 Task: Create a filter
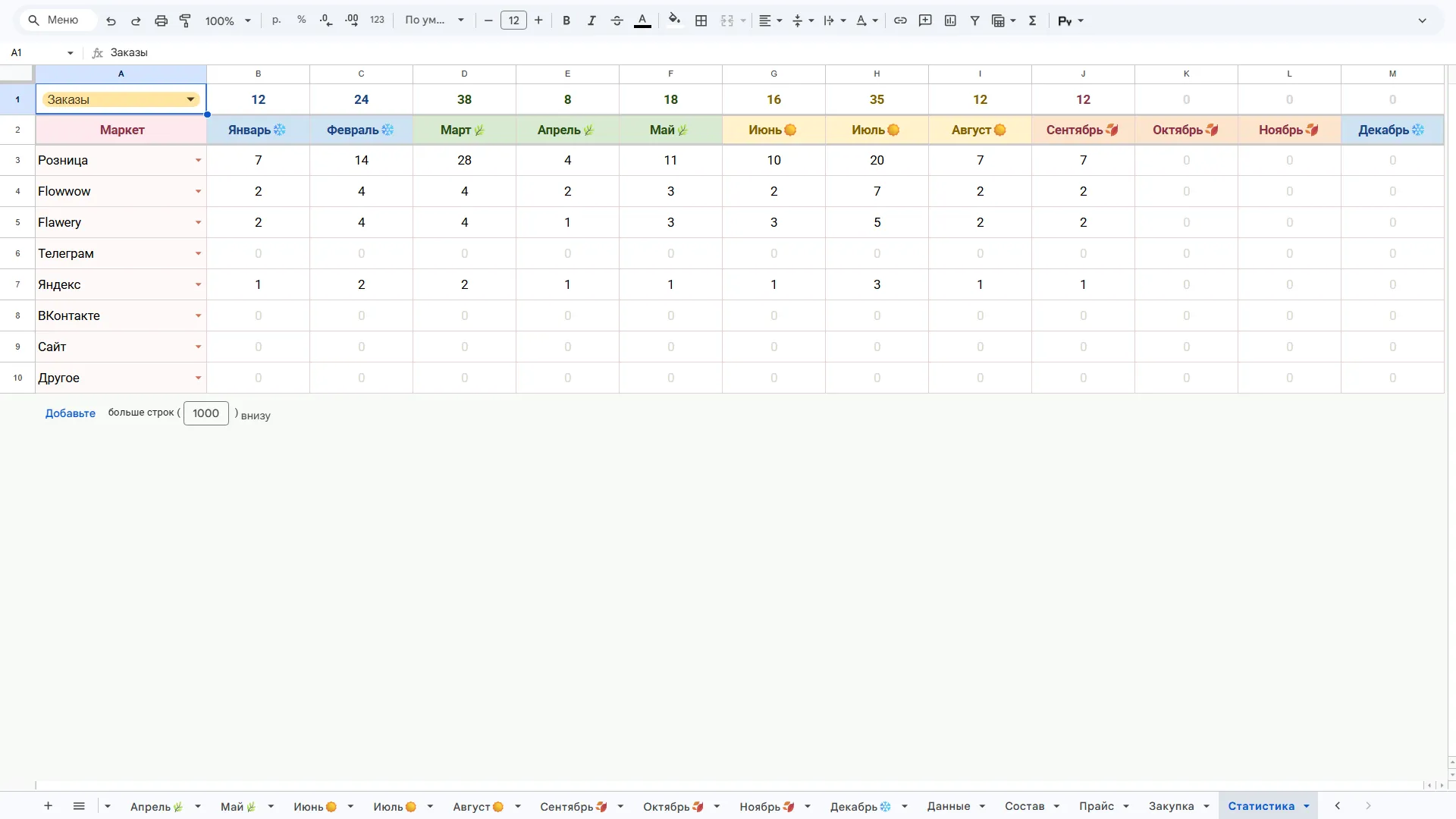975,21
